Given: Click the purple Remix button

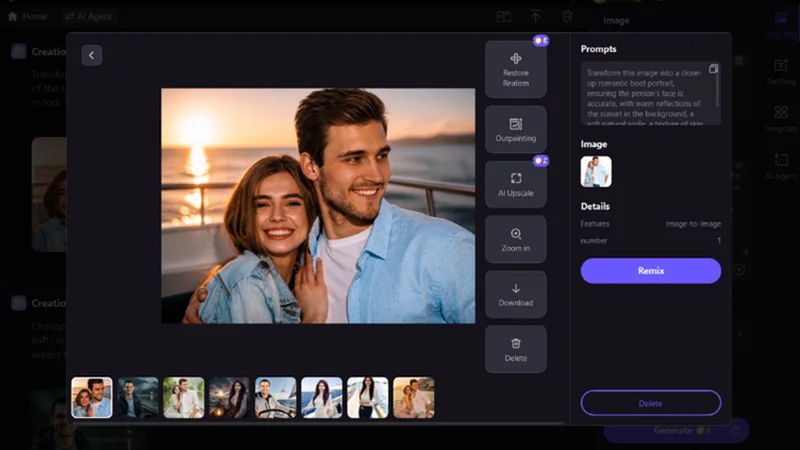Looking at the screenshot, I should point(651,271).
